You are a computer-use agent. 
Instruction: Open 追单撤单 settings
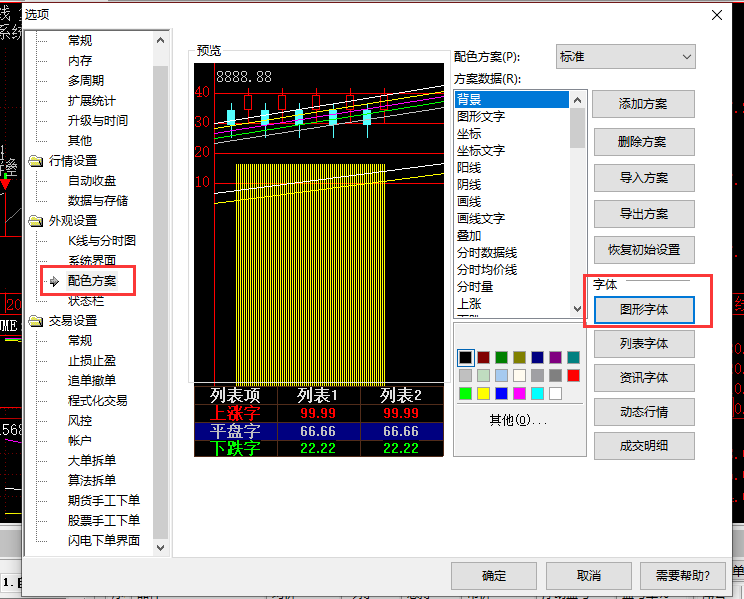pyautogui.click(x=92, y=381)
